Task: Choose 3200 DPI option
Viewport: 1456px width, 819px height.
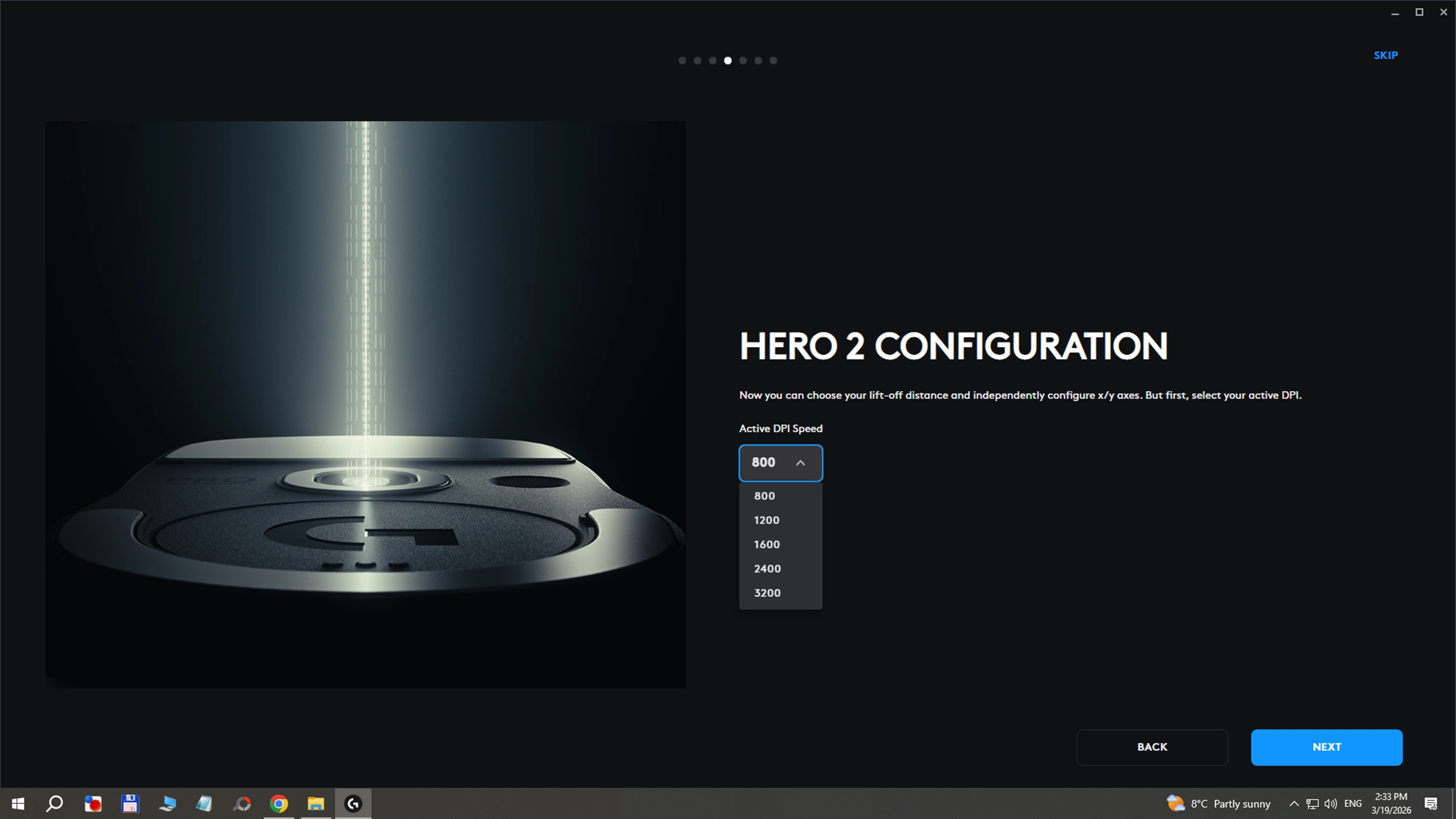Action: (x=767, y=593)
